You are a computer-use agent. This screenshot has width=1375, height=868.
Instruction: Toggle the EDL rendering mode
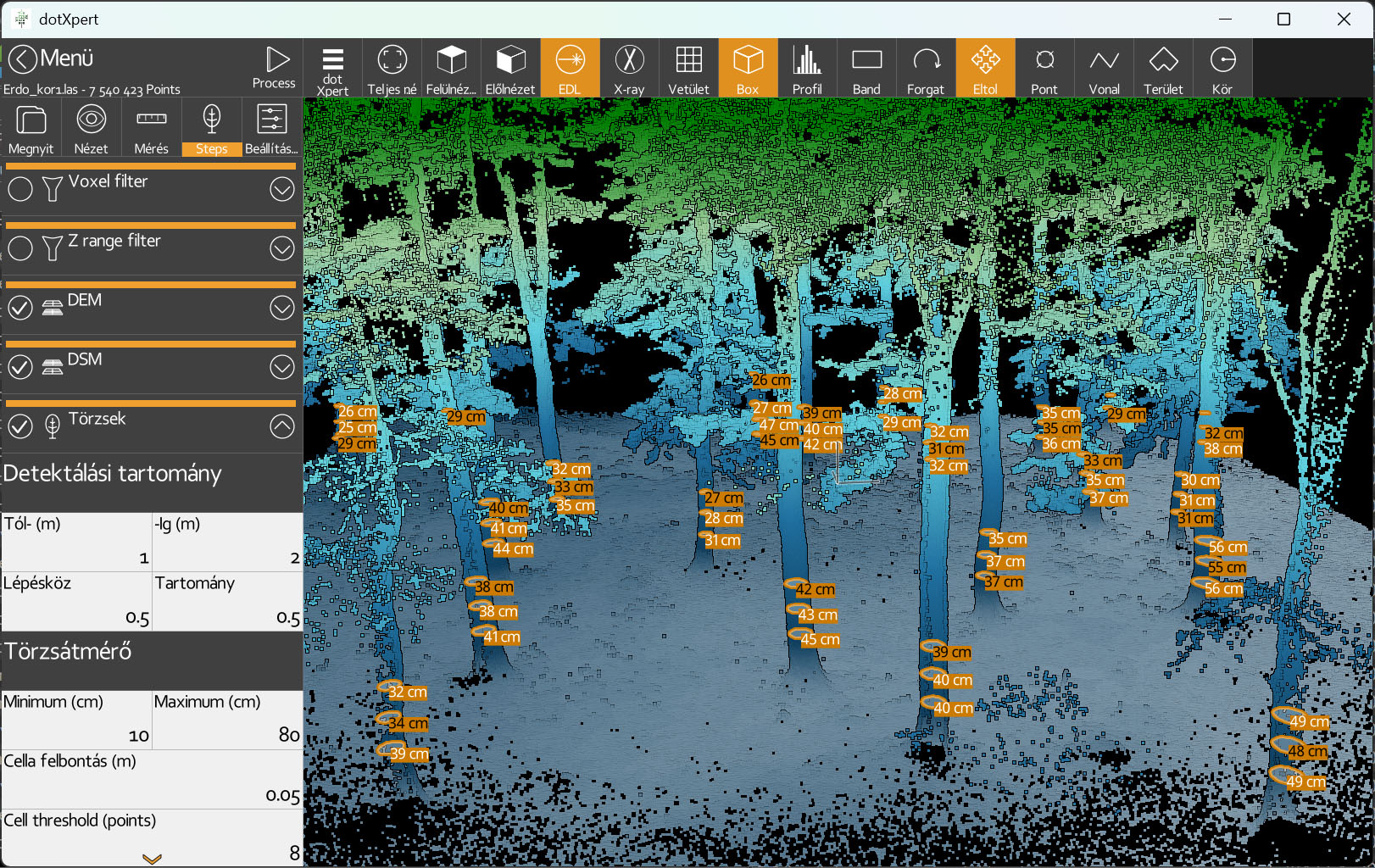click(x=570, y=69)
